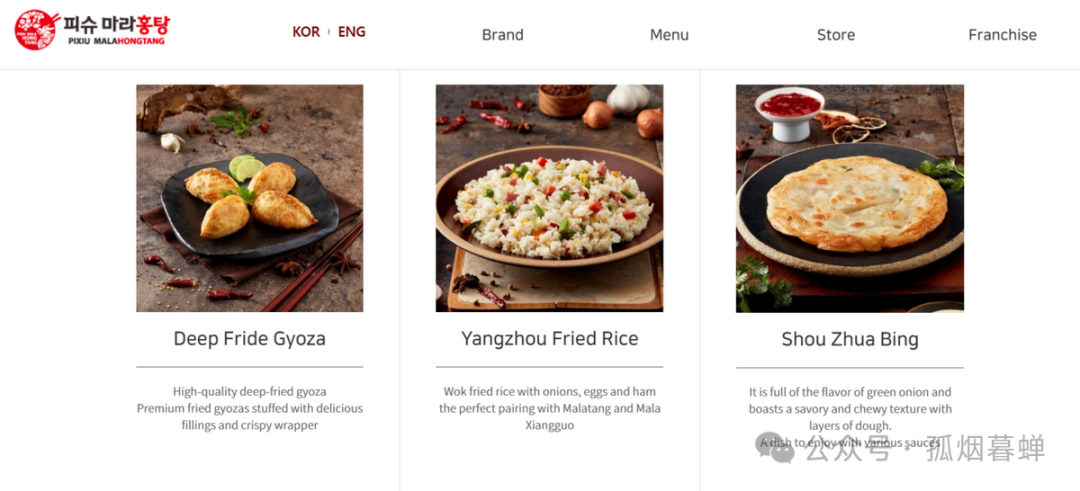Open the Franchise navigation item

point(1002,34)
